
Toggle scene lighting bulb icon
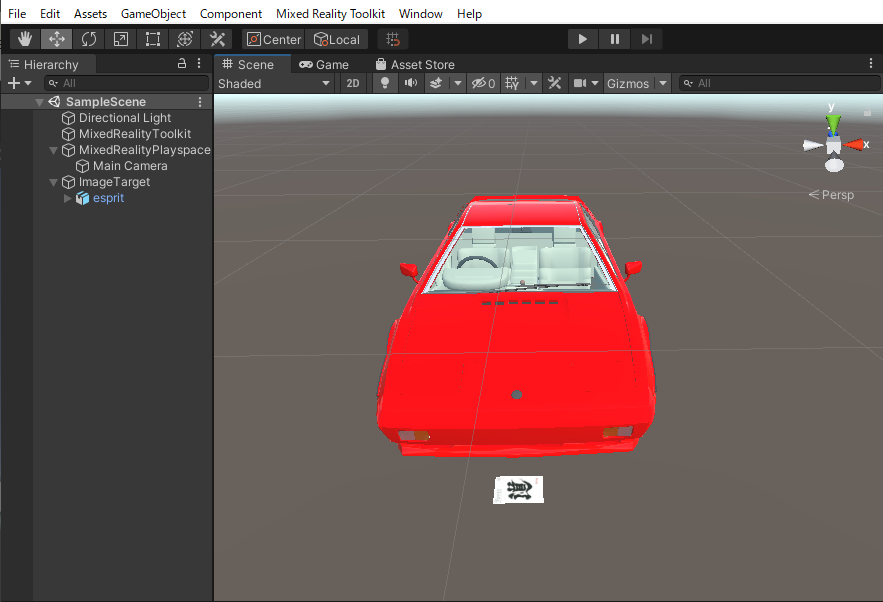[x=385, y=83]
